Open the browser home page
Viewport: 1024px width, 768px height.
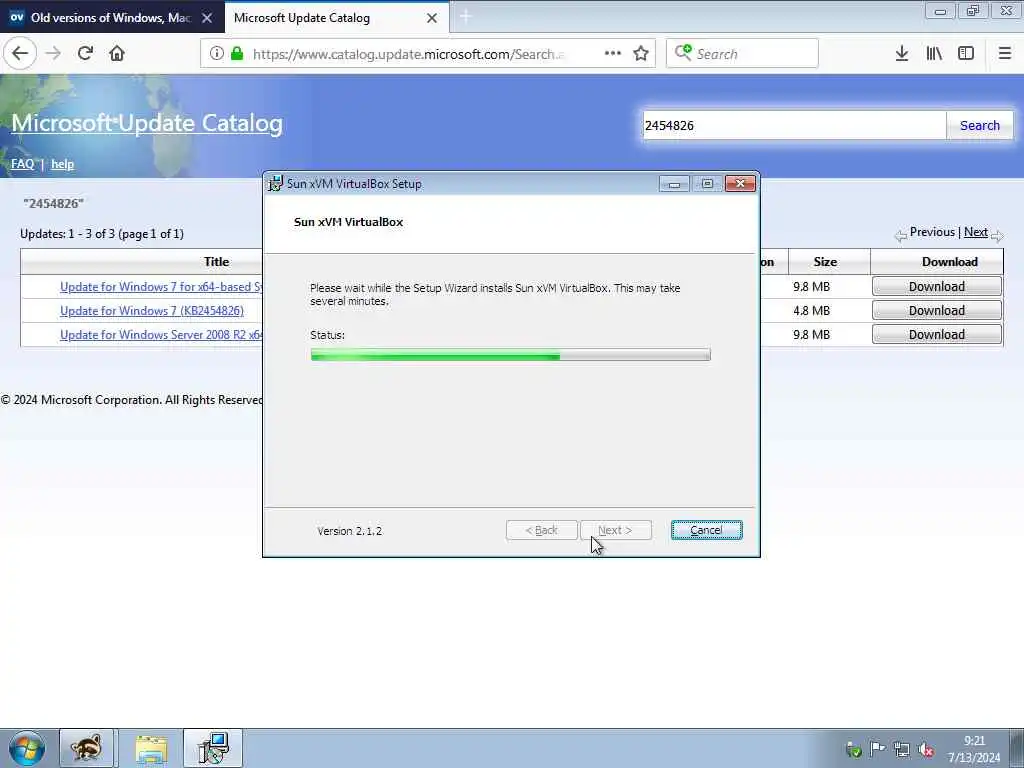117,54
